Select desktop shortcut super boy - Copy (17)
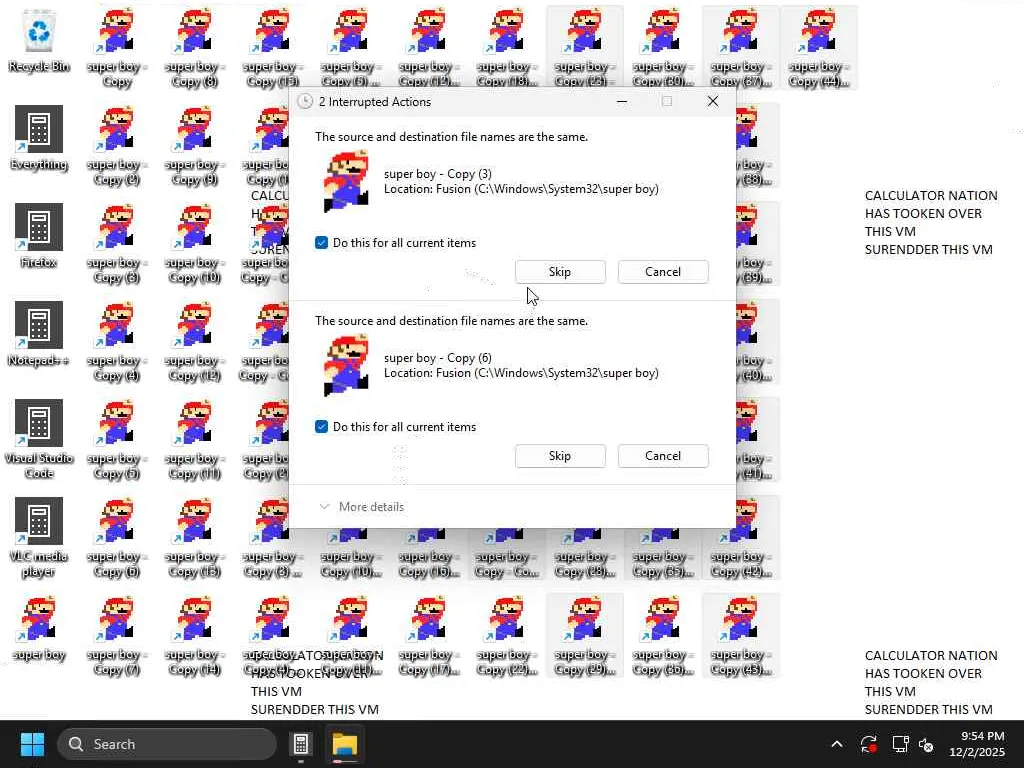This screenshot has height=768, width=1024. click(429, 637)
